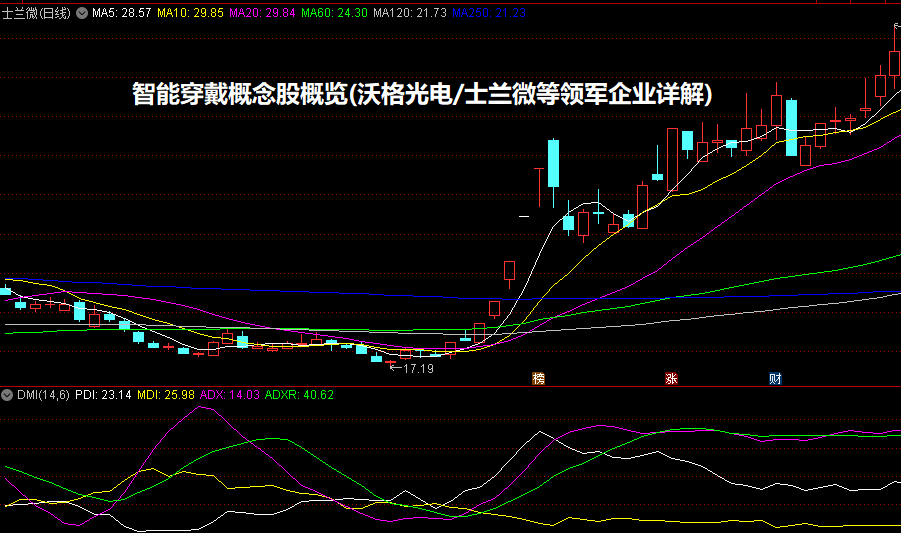901x533 pixels.
Task: Click the MA20: 29.84 label
Action: click(x=262, y=13)
